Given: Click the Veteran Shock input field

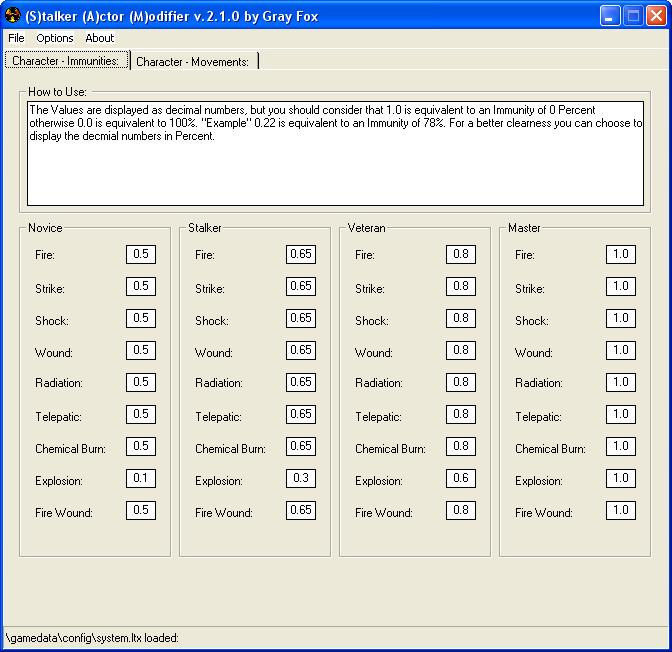Looking at the screenshot, I should (461, 318).
